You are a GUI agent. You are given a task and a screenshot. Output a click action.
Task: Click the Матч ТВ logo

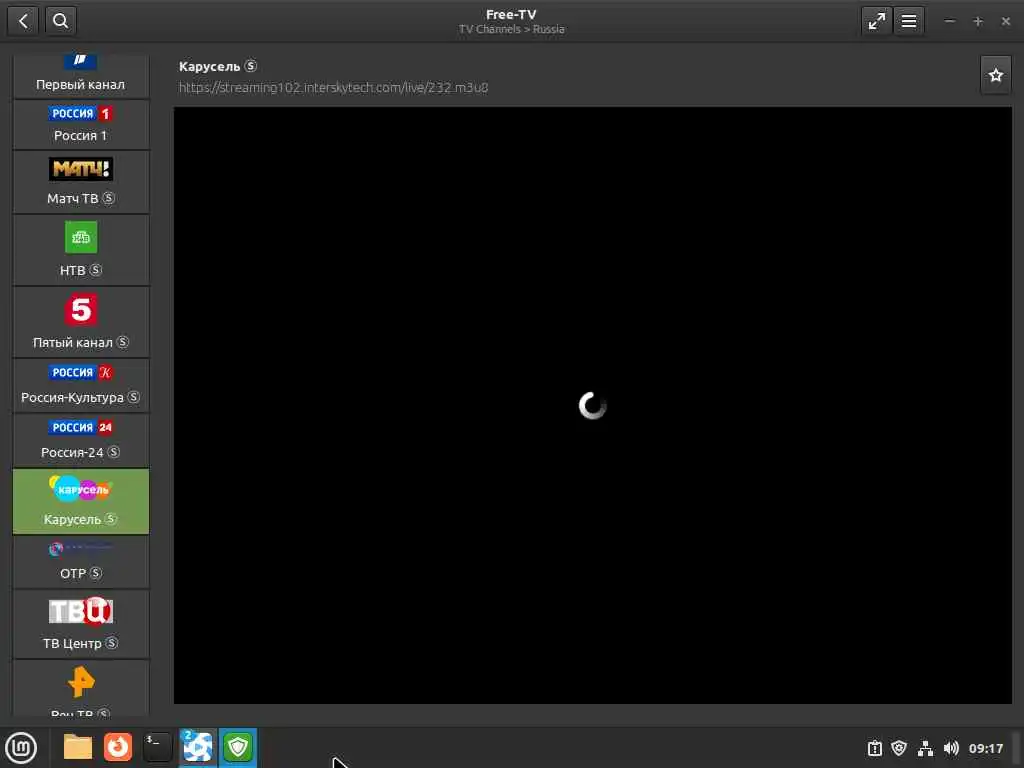click(81, 169)
